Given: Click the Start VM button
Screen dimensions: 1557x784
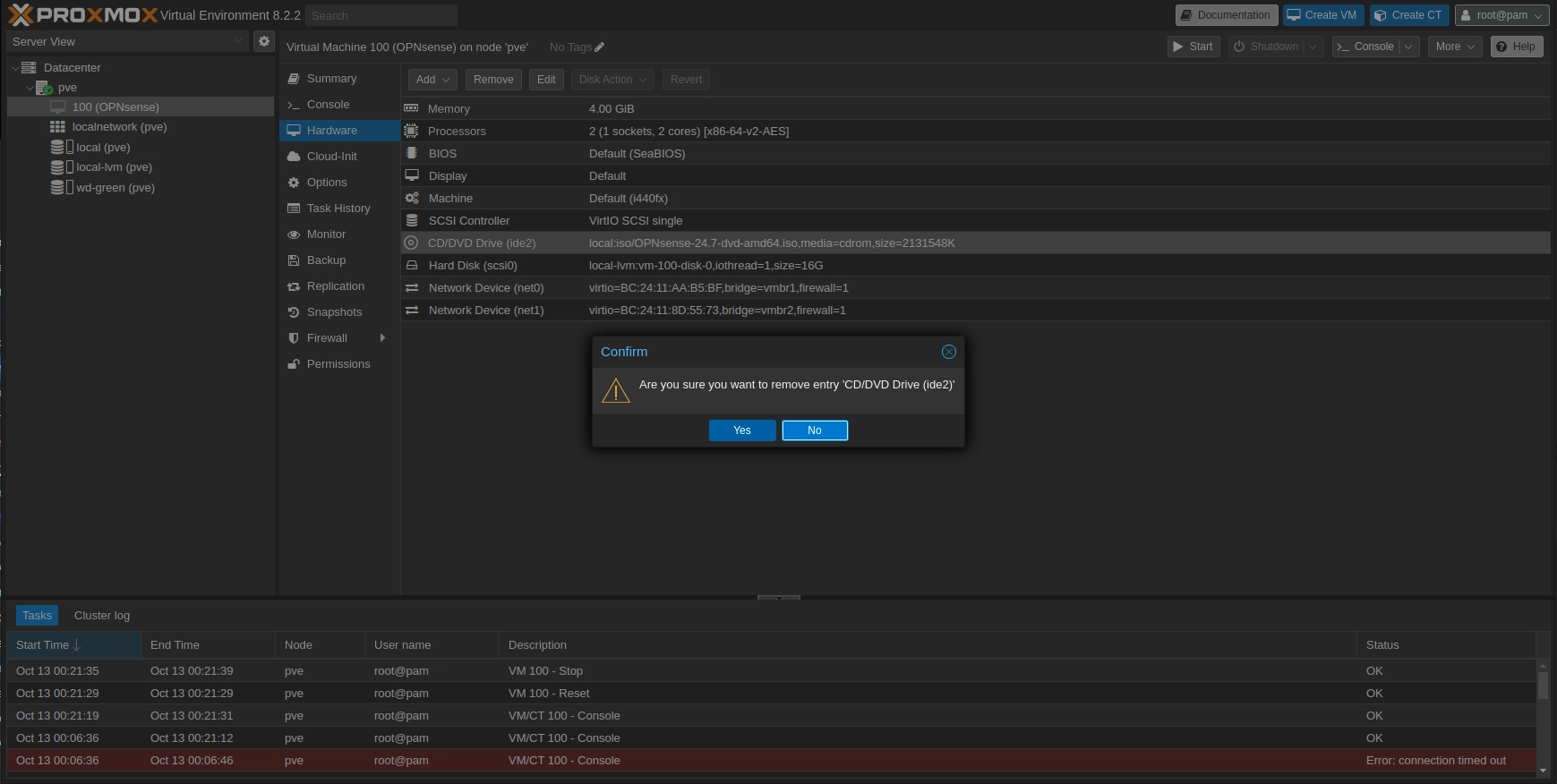Looking at the screenshot, I should [x=1193, y=47].
